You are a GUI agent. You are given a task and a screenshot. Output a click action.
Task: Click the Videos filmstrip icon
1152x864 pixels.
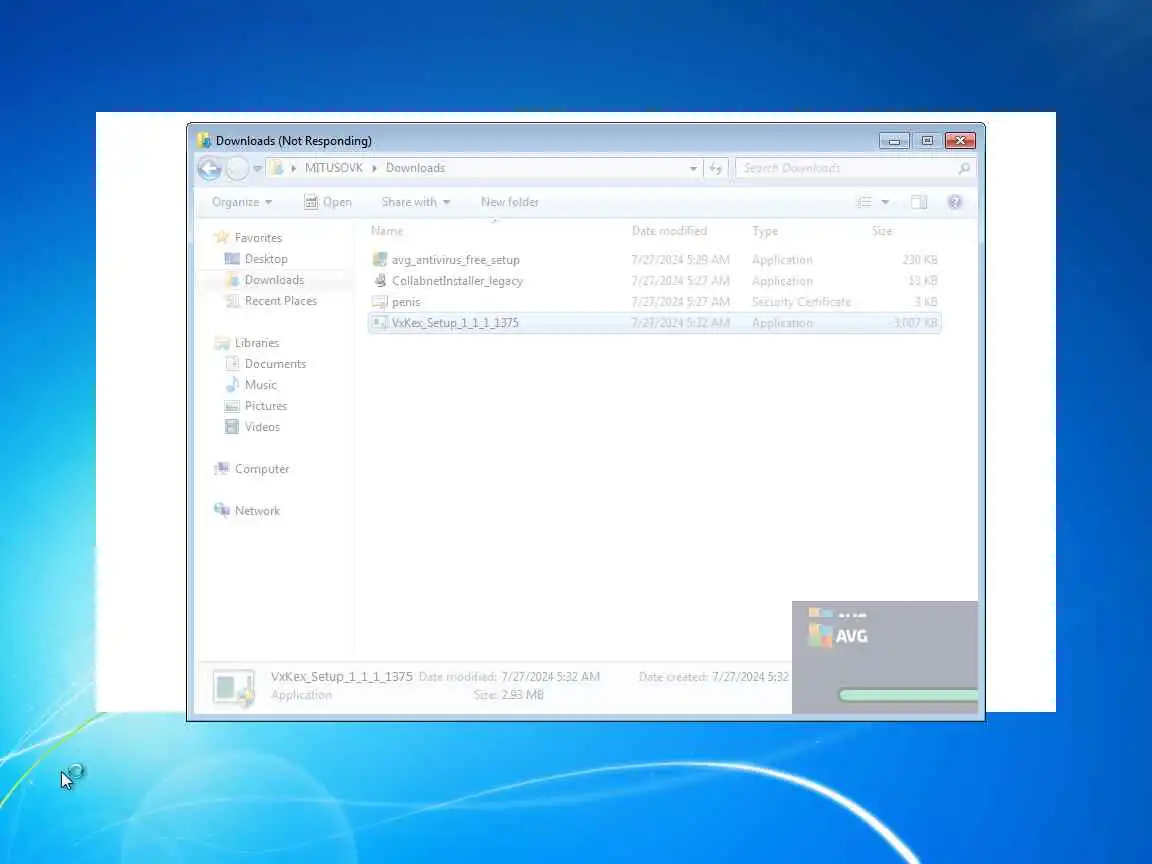tap(232, 427)
